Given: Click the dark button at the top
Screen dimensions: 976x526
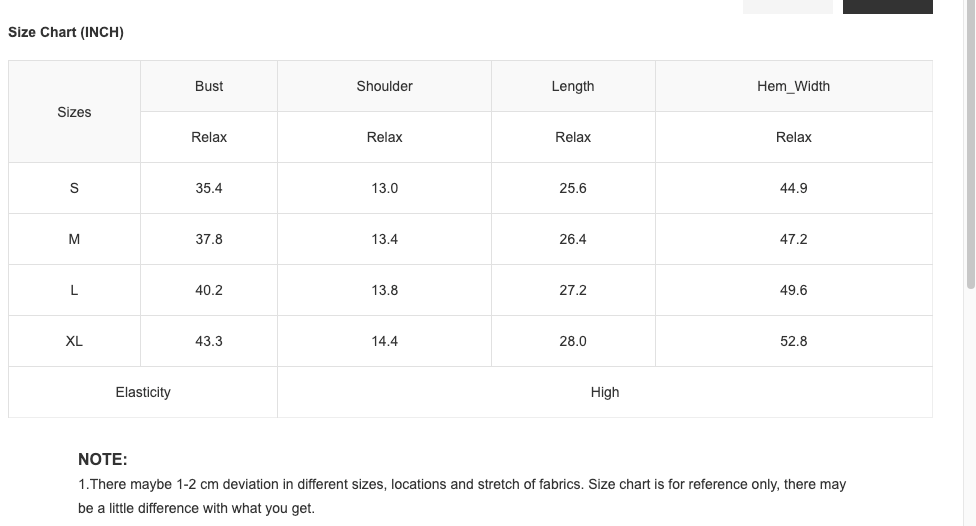Looking at the screenshot, I should click(x=887, y=6).
